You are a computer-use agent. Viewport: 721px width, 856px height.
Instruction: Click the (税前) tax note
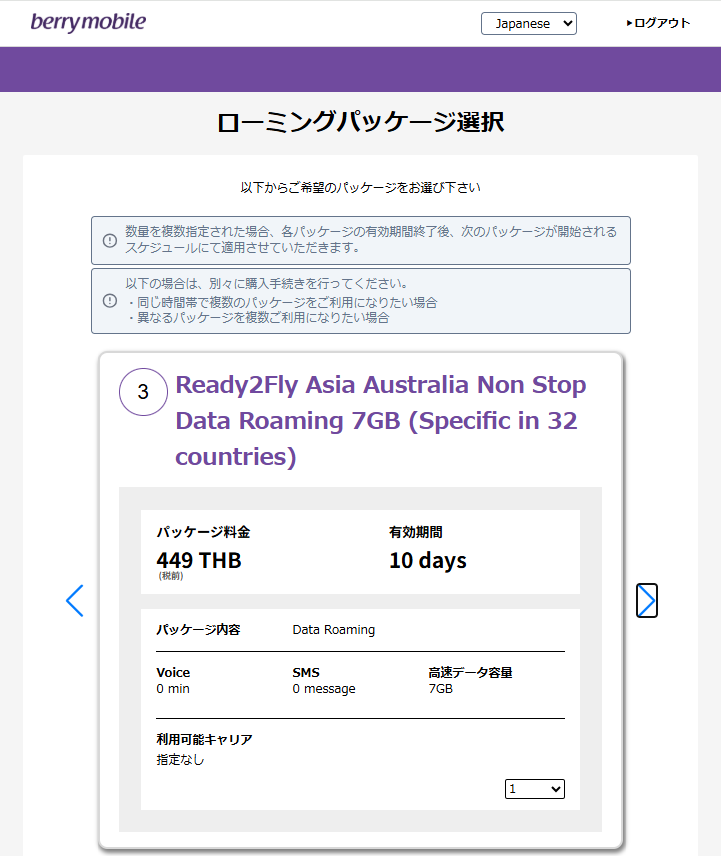point(171,576)
